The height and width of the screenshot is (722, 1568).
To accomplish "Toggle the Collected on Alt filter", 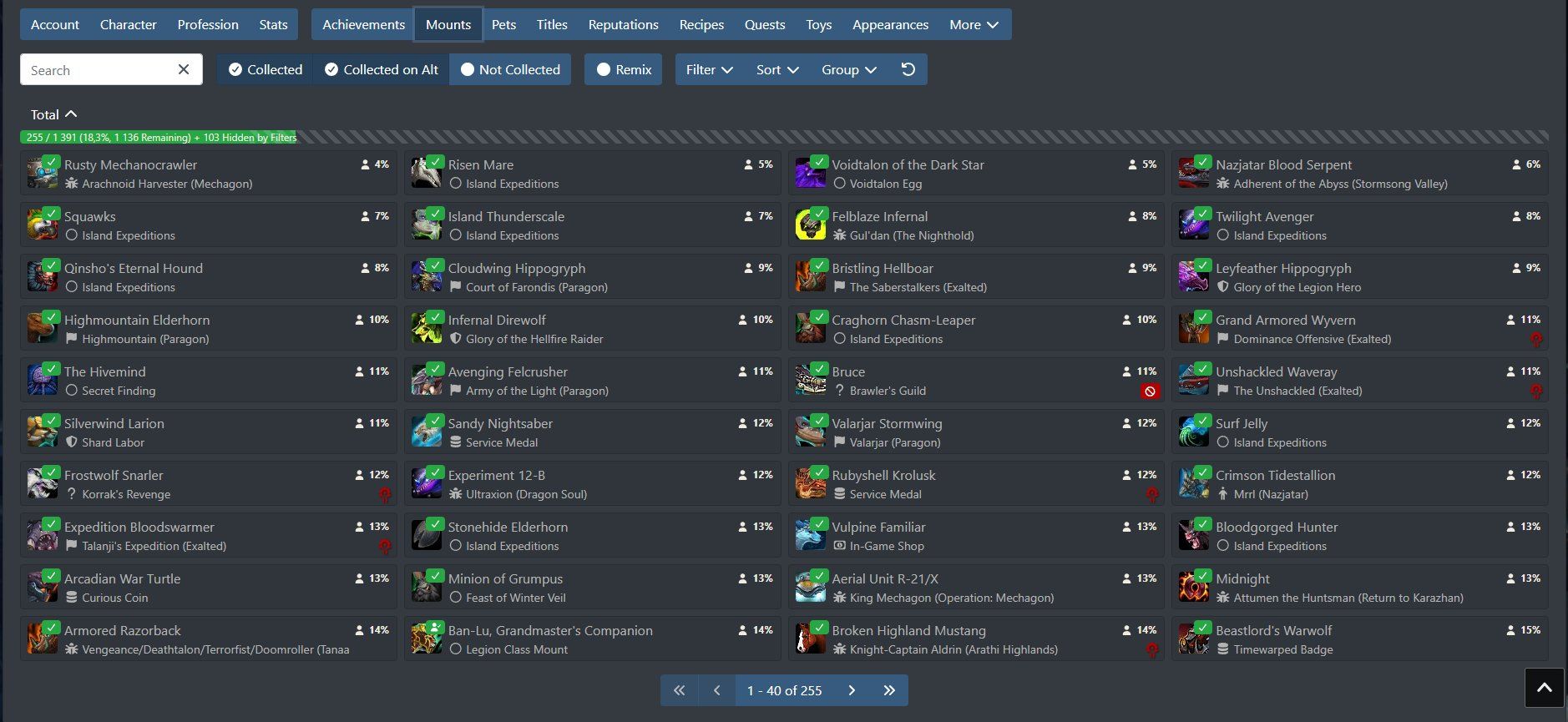I will (382, 69).
